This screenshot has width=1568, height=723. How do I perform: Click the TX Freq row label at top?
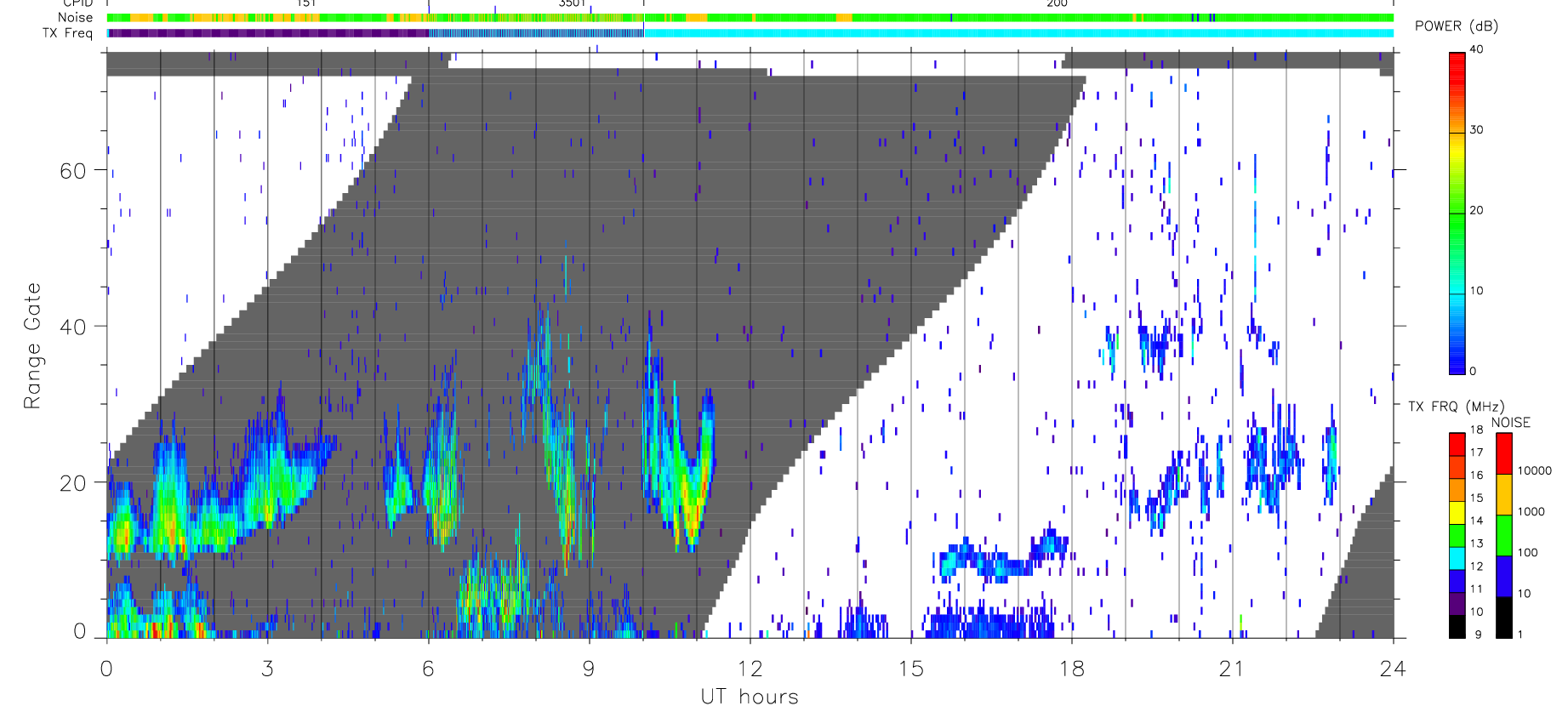tap(67, 33)
